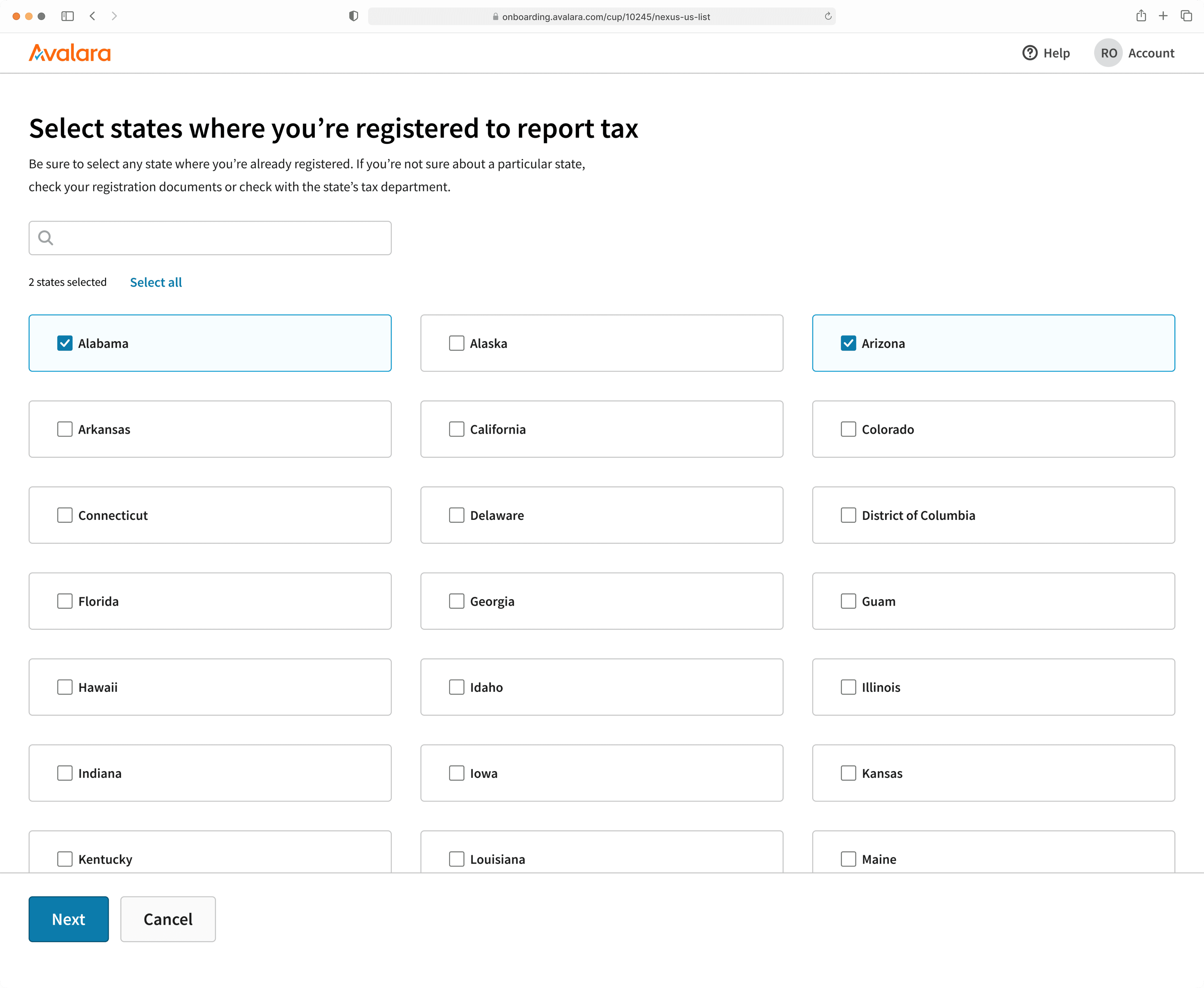Click the Select all link
This screenshot has height=988, width=1204.
pyautogui.click(x=156, y=282)
